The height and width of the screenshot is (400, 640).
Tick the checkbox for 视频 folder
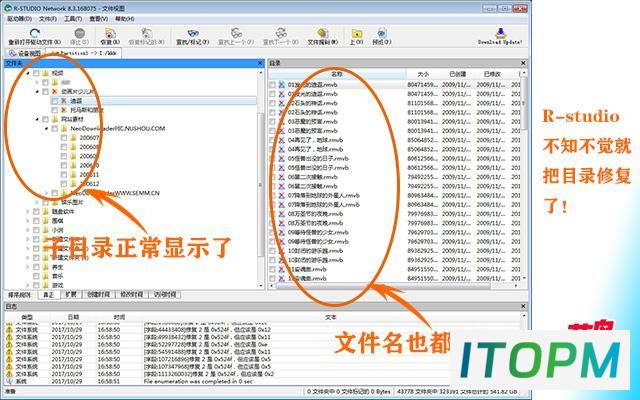[36, 73]
